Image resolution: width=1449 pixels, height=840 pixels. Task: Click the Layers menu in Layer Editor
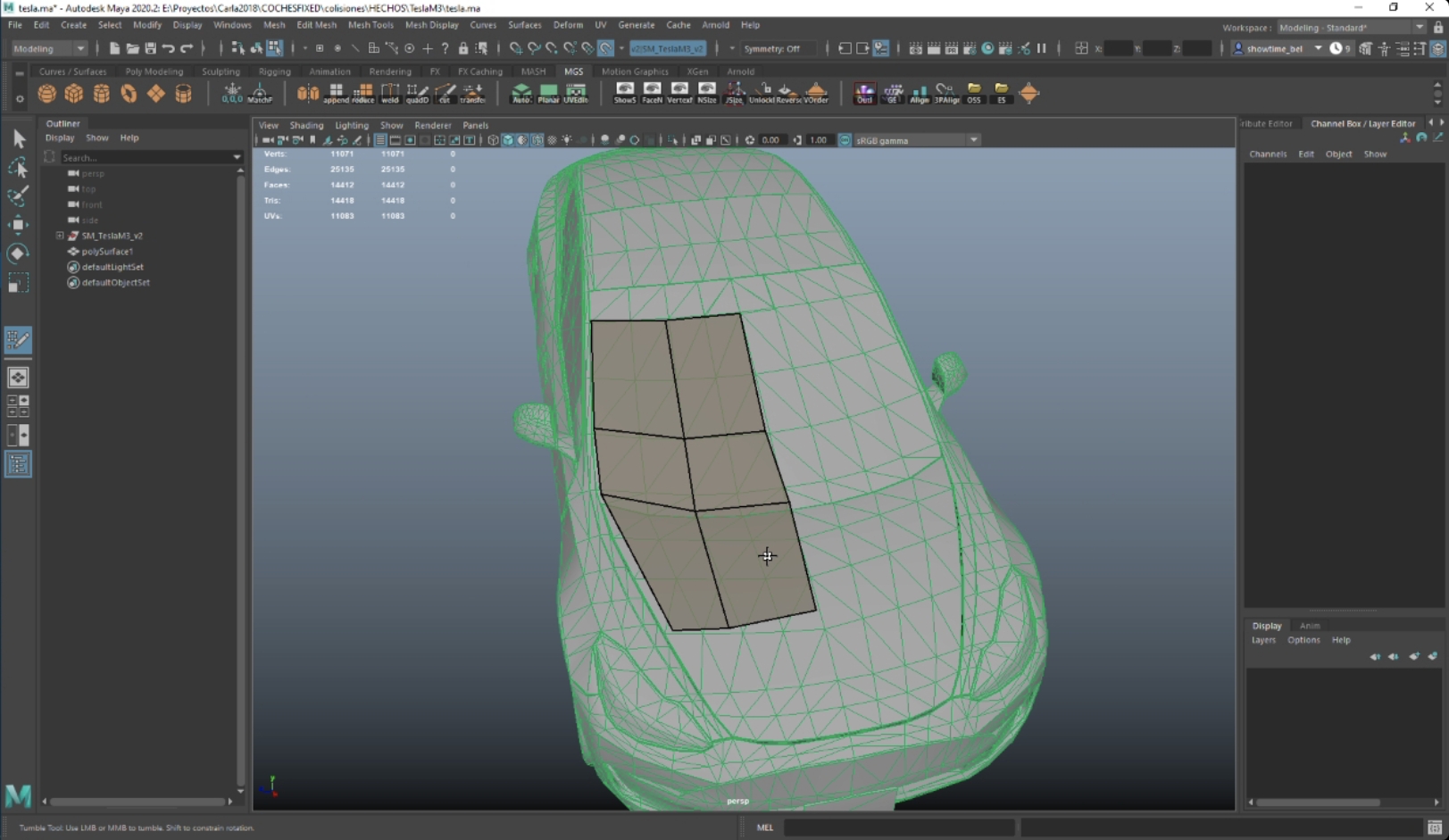pyautogui.click(x=1262, y=639)
